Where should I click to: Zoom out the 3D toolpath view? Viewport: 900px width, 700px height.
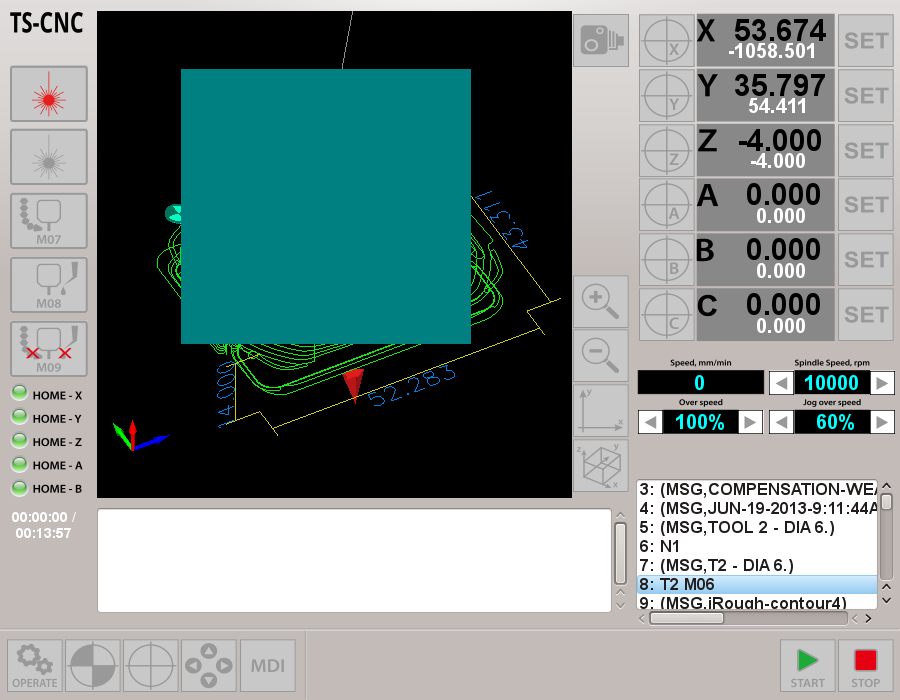click(601, 355)
